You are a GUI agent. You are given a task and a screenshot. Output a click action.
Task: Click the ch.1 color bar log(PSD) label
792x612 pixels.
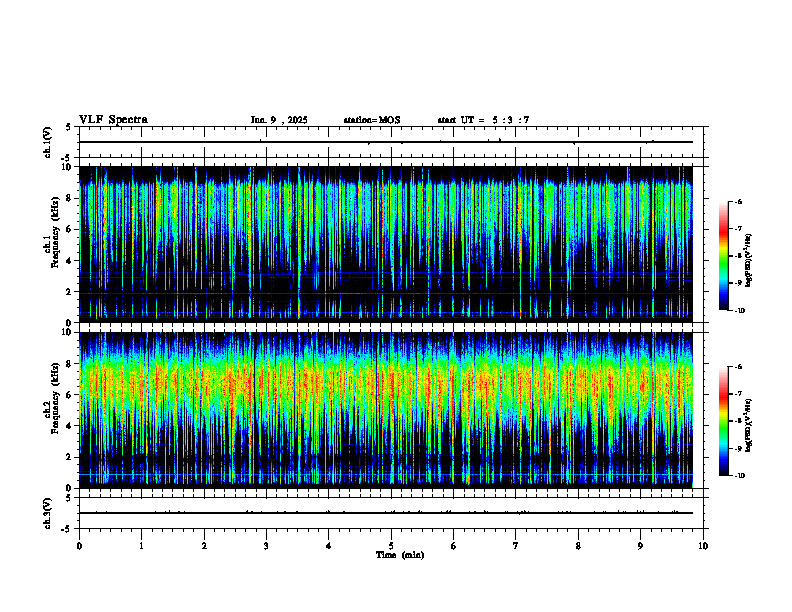coord(749,261)
